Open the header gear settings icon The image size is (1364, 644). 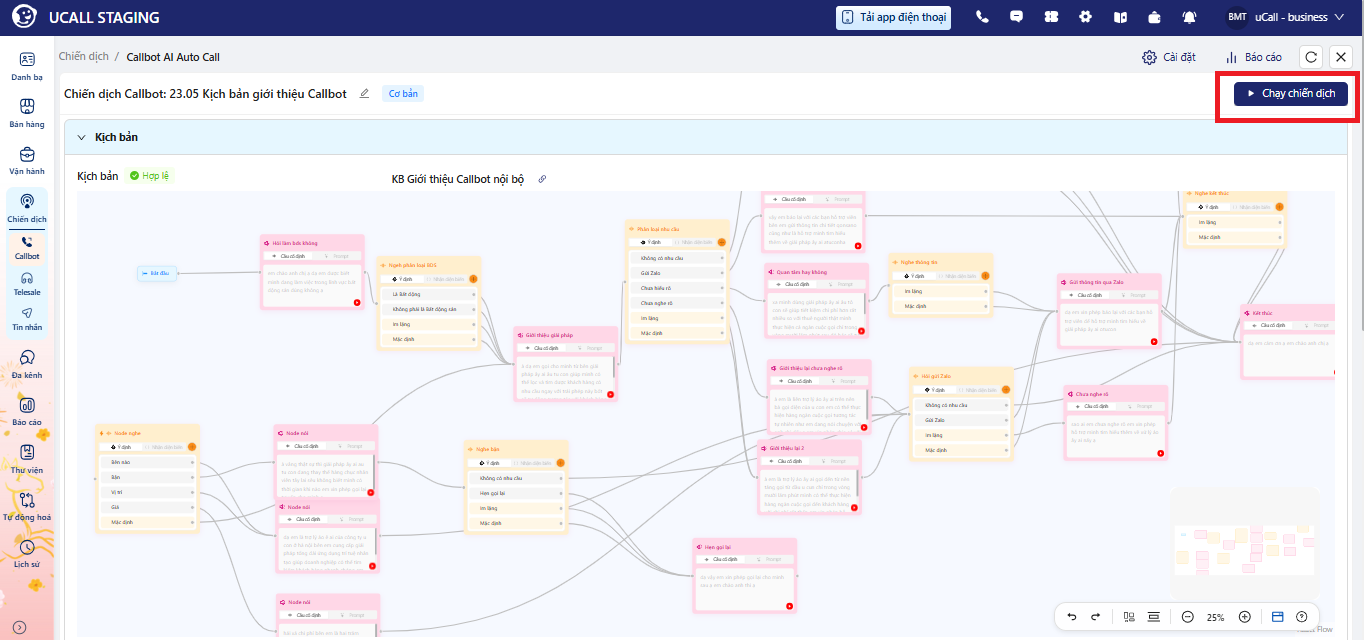point(1086,17)
